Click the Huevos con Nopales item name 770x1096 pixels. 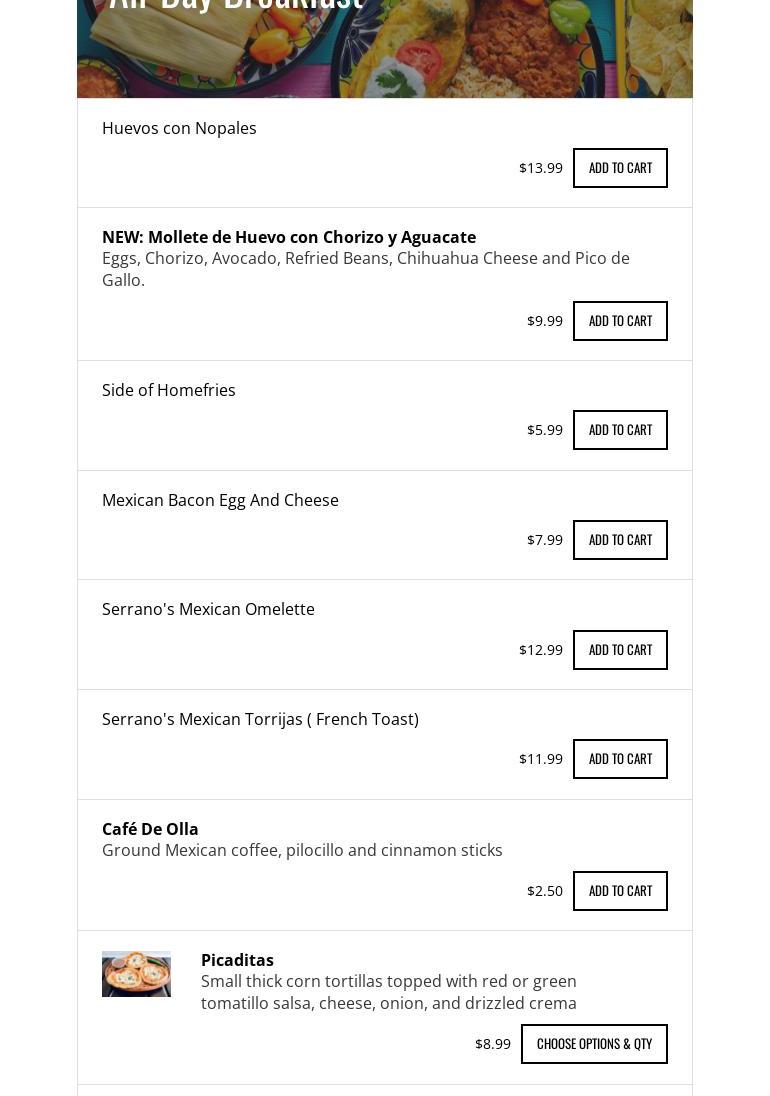pos(179,128)
